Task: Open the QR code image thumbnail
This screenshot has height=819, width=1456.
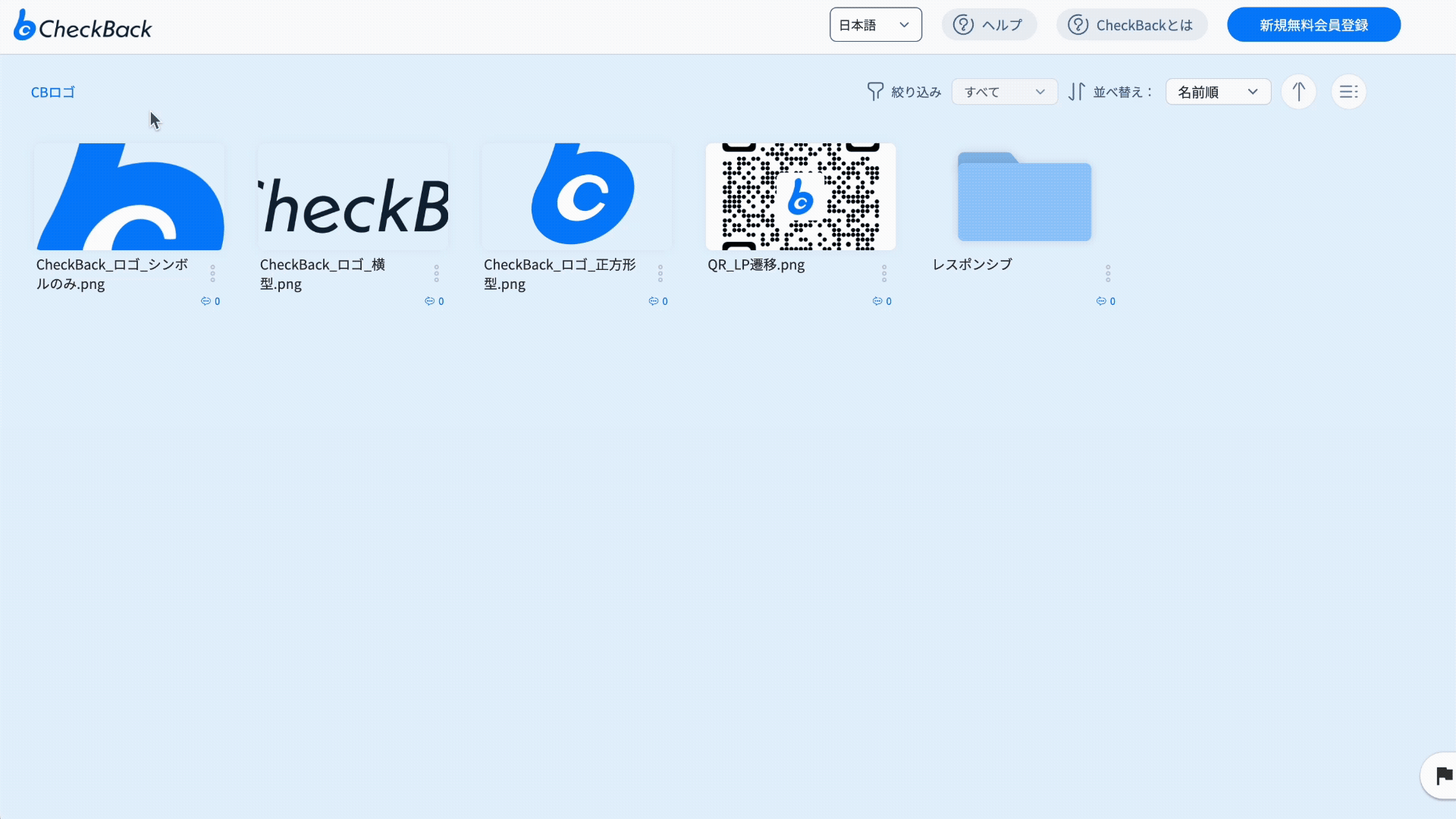Action: click(800, 196)
